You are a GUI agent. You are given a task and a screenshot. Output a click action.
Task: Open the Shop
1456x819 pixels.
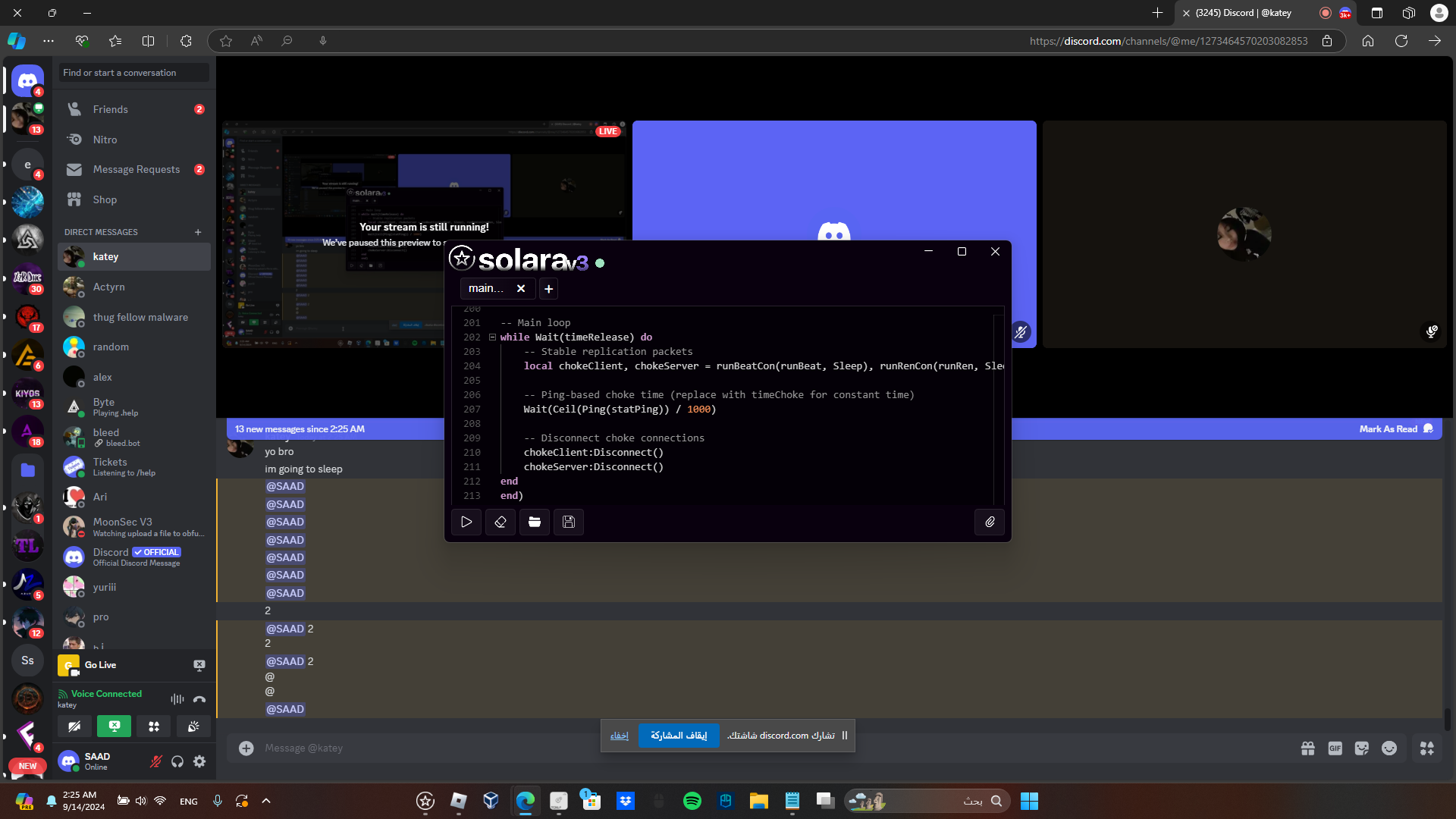pyautogui.click(x=134, y=199)
